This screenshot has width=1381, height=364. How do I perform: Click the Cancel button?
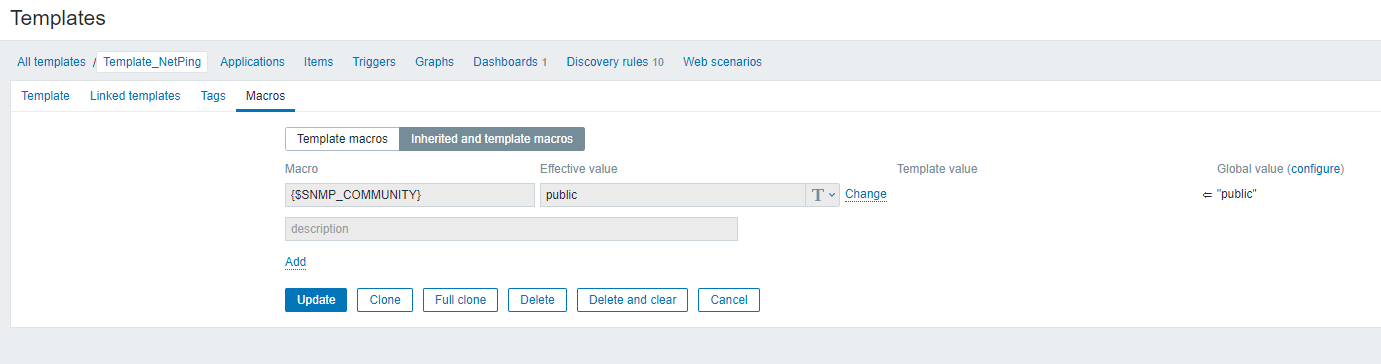click(729, 300)
